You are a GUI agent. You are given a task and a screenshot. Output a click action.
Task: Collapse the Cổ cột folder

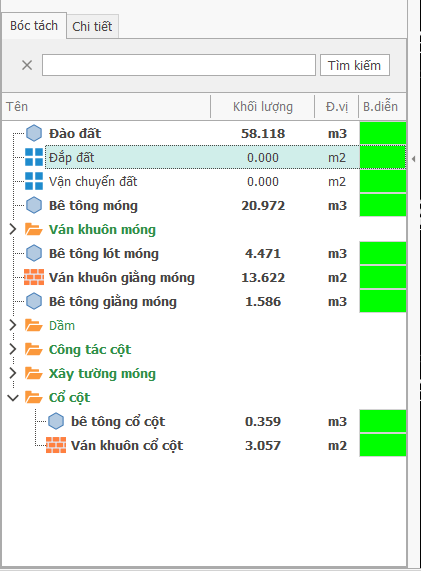(13, 397)
